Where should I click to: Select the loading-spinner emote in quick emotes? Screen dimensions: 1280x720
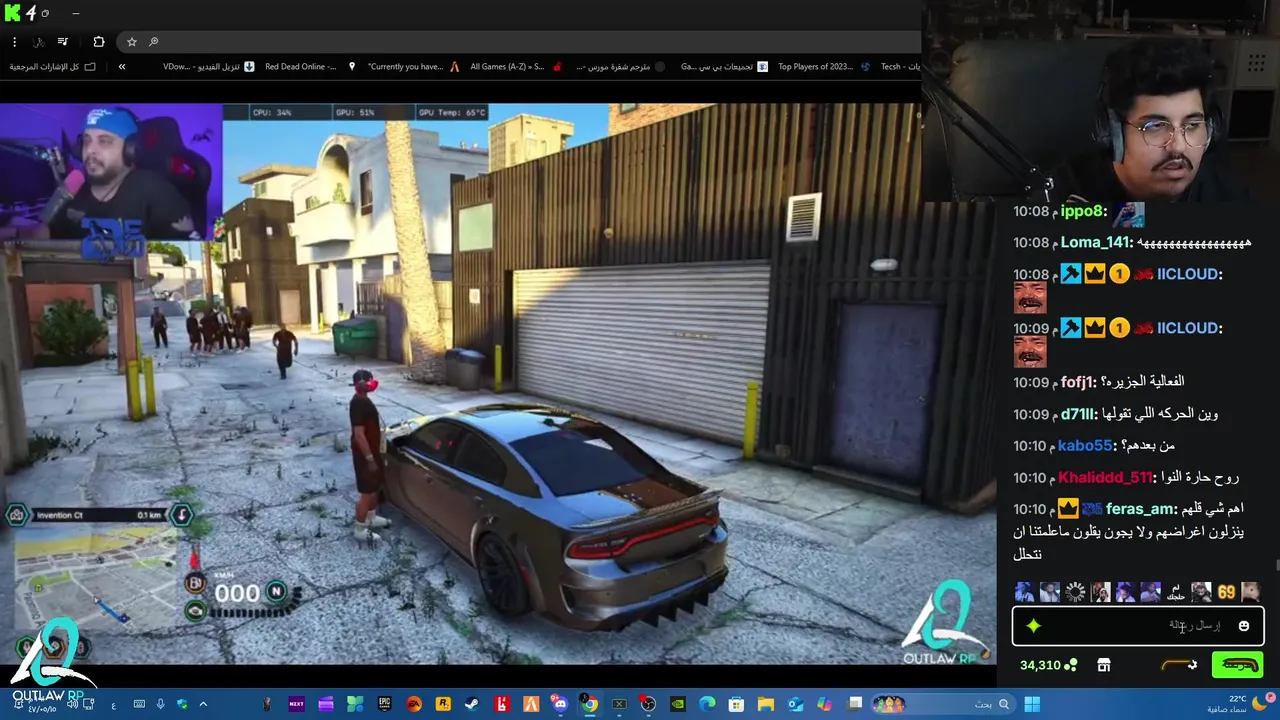[1075, 592]
